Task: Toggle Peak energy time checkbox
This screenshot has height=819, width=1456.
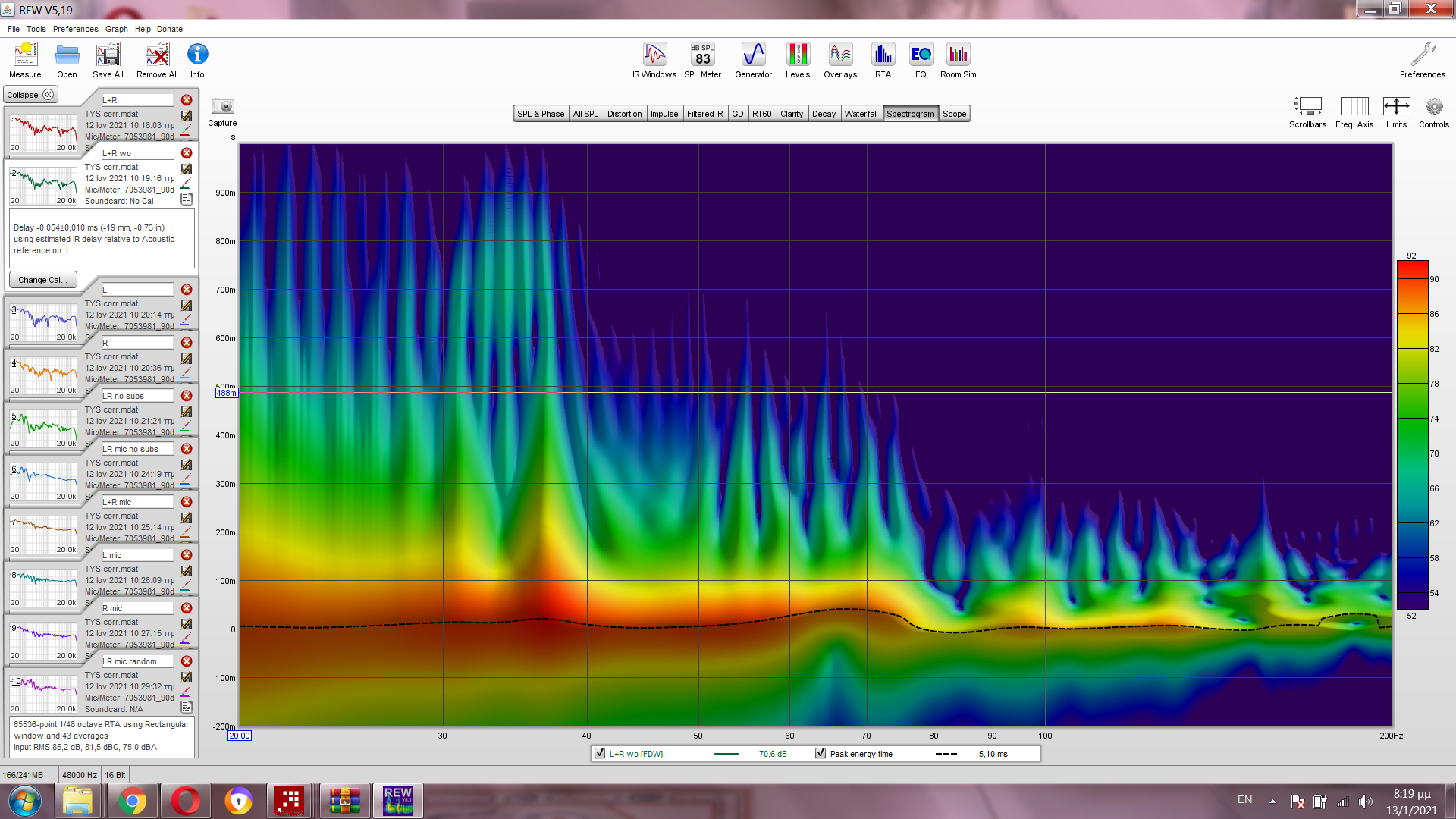Action: [821, 753]
